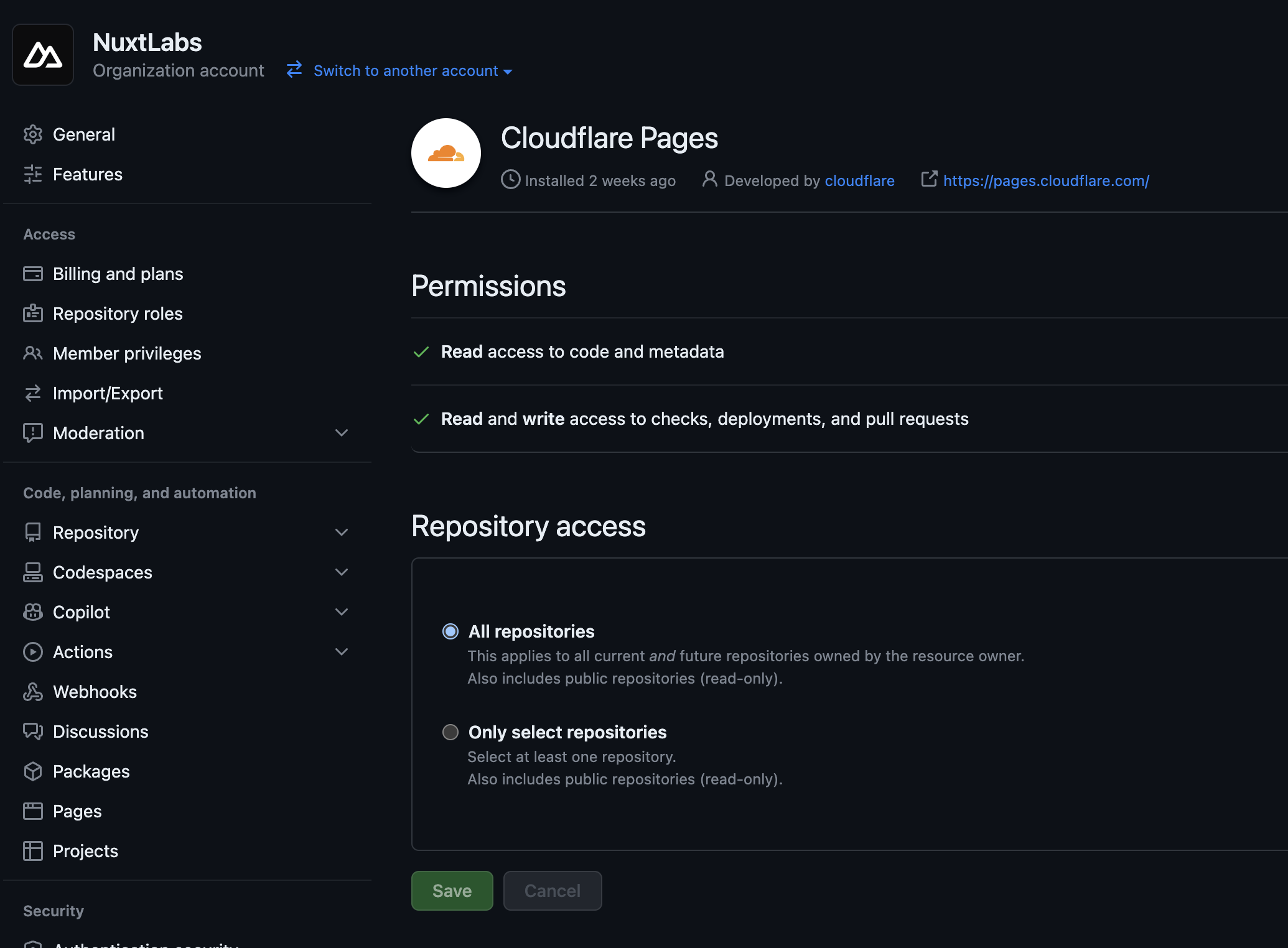Open the Discussions settings page
The height and width of the screenshot is (948, 1288).
coord(100,732)
